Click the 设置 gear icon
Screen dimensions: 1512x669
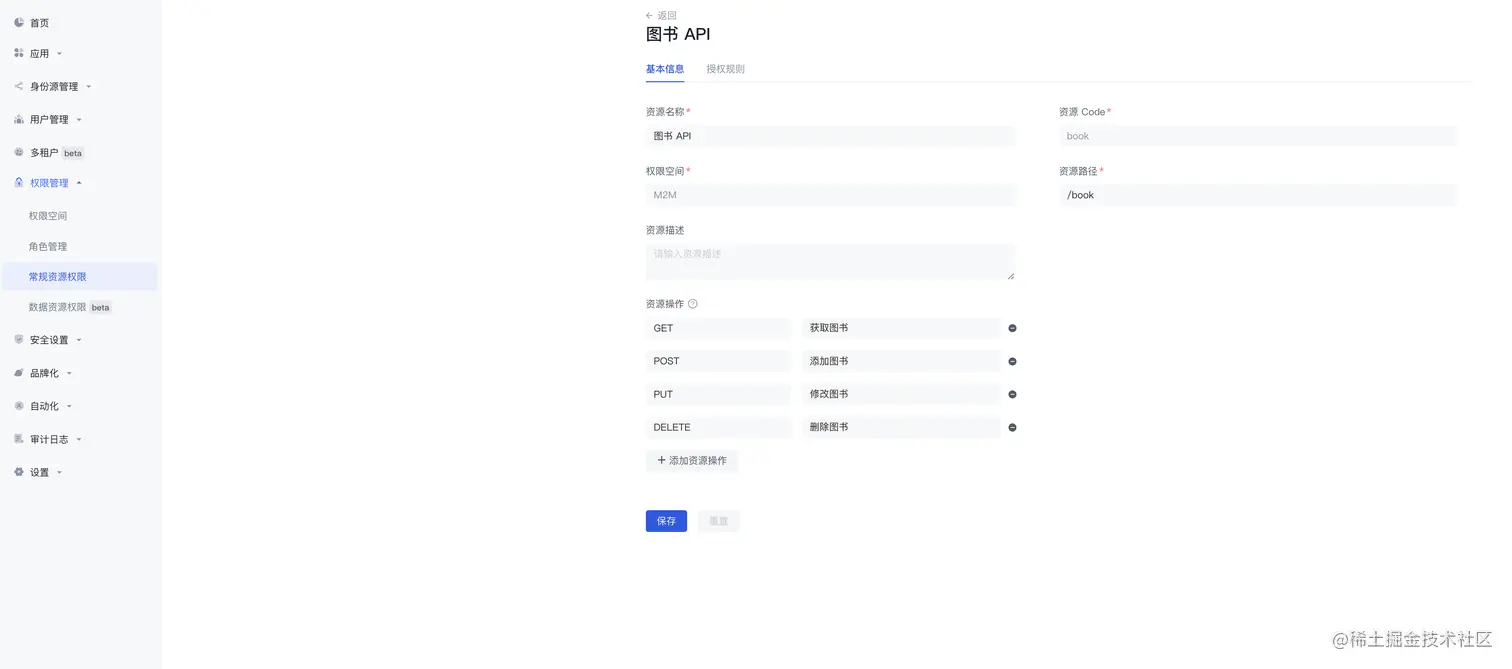point(19,472)
